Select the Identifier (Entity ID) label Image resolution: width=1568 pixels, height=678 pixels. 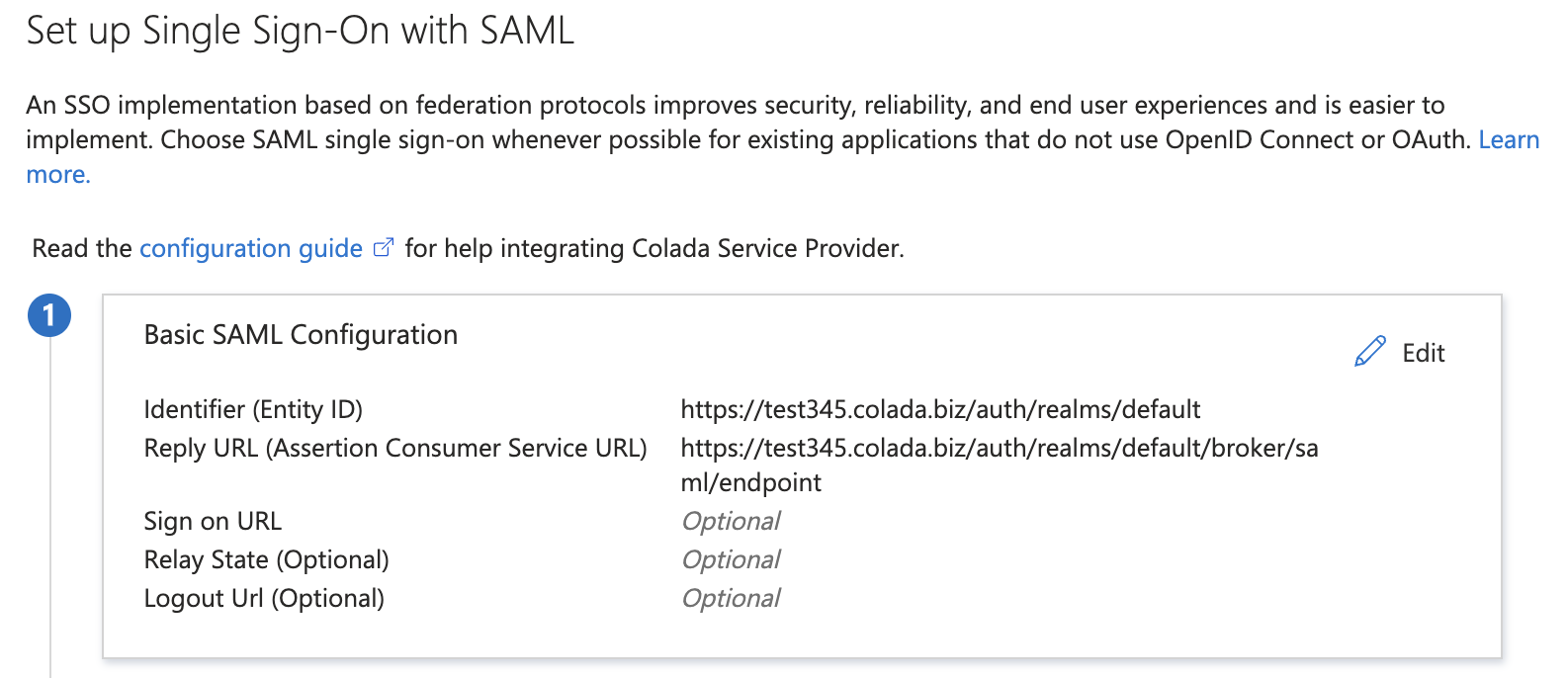(x=252, y=408)
